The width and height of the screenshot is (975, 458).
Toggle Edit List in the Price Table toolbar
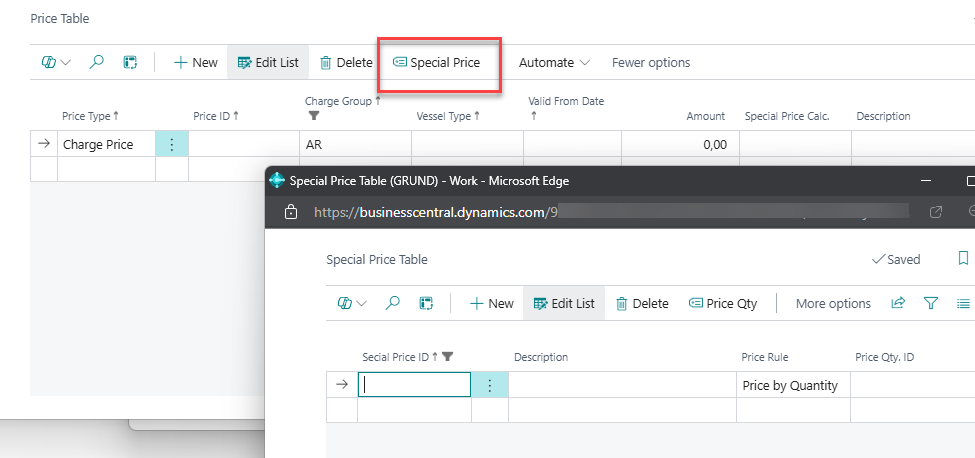tap(267, 62)
